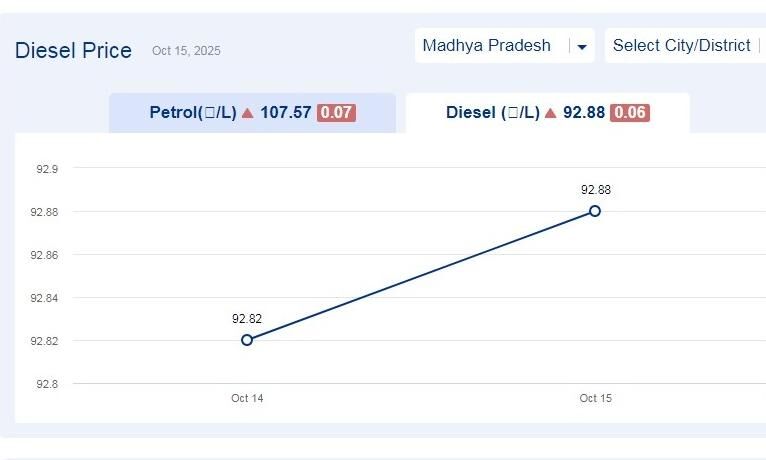The height and width of the screenshot is (460, 766).
Task: Expand the Select City/District dropdown
Action: click(684, 46)
